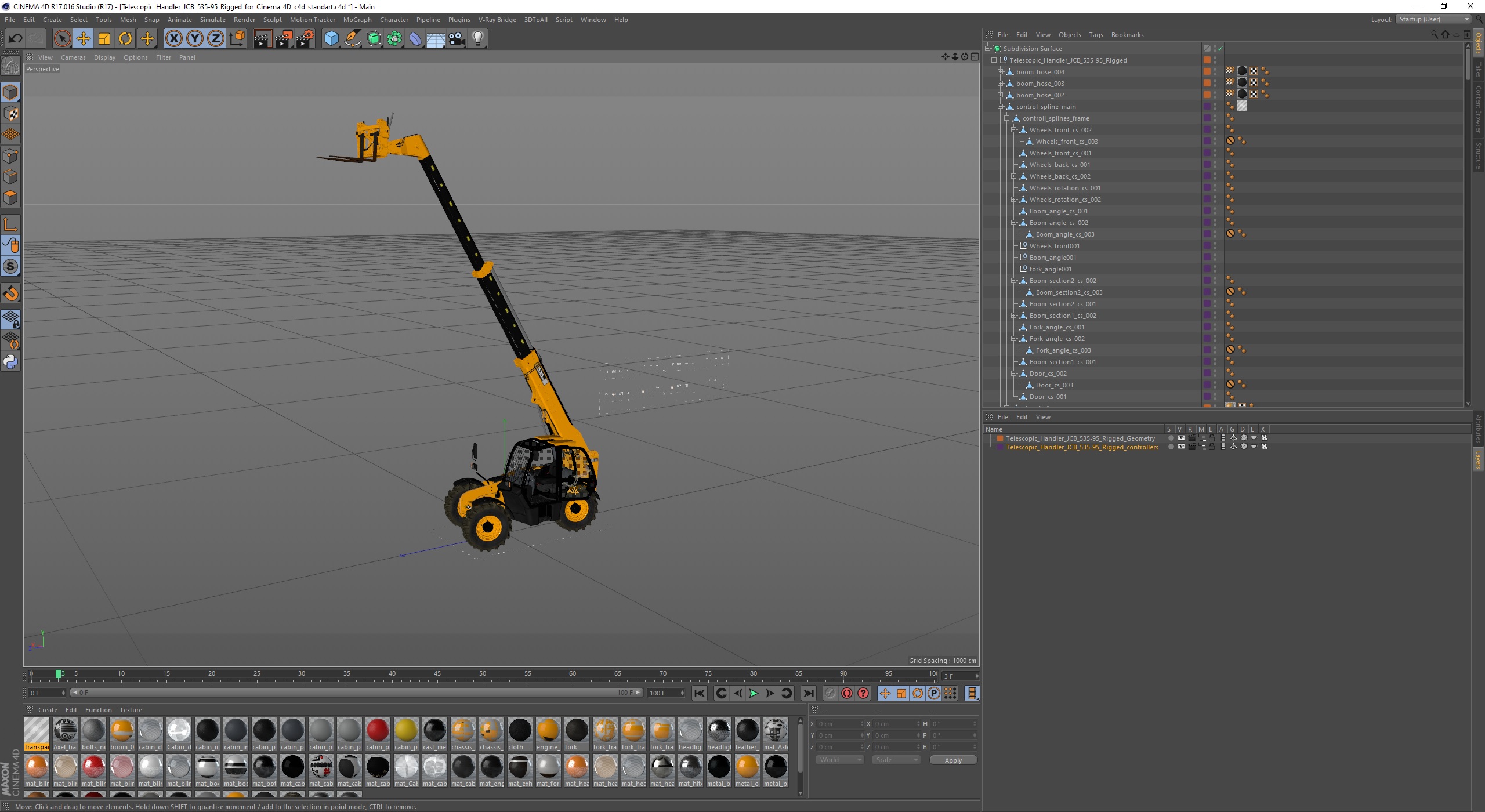
Task: Click the Object Manager search icon
Action: 1435,35
